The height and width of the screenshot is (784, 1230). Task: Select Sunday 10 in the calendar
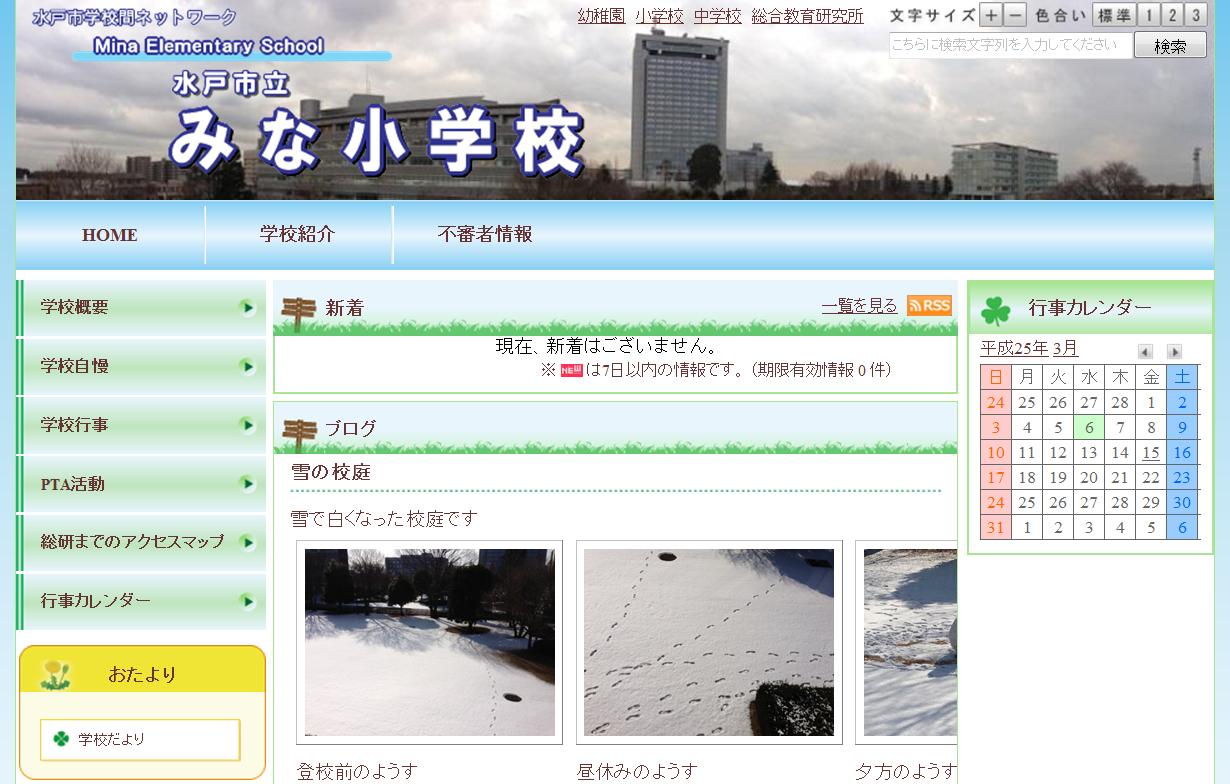coord(996,452)
